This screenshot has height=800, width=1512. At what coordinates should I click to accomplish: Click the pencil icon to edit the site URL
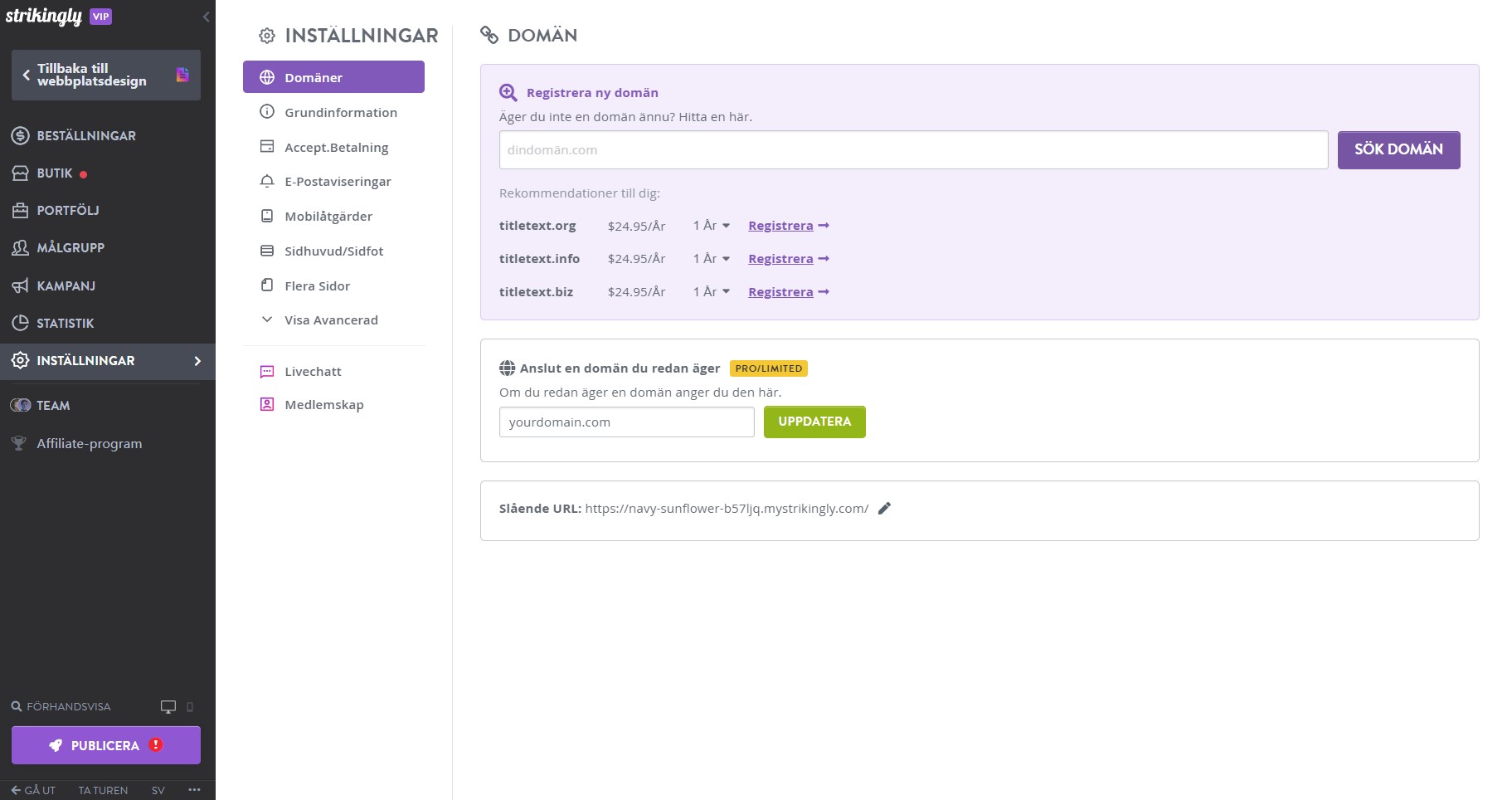point(884,509)
